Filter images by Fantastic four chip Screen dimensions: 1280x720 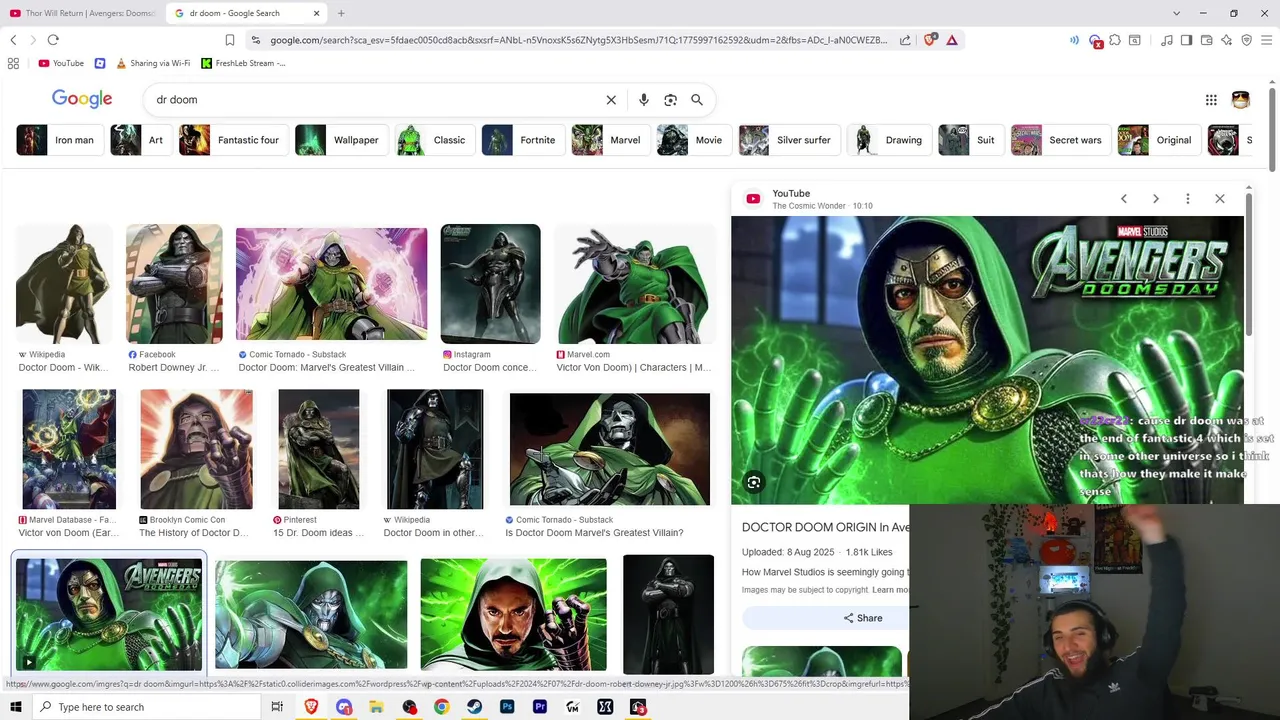click(233, 140)
